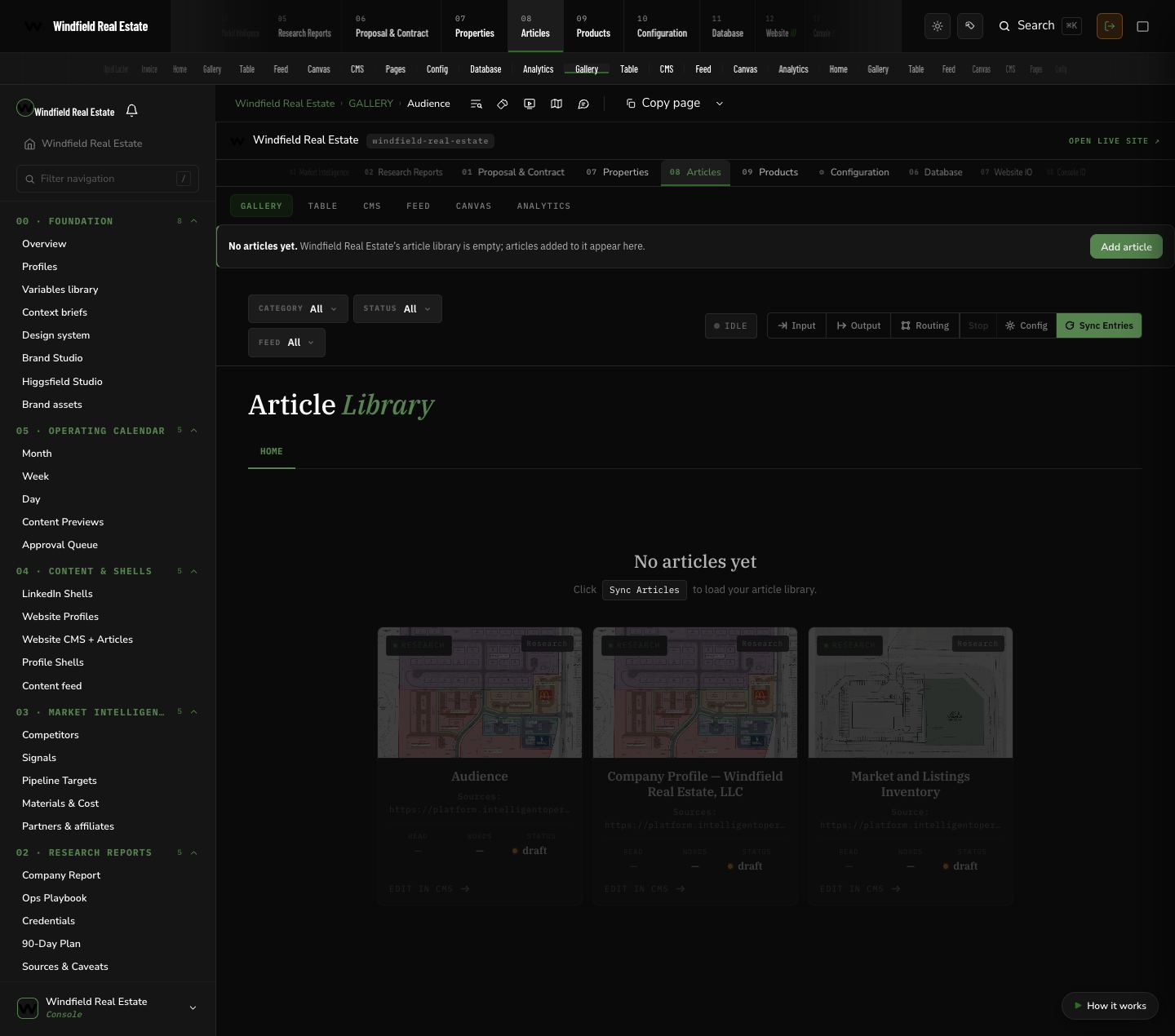Viewport: 1175px width, 1036px height.
Task: Switch to the Analytics view tab
Action: [543, 206]
